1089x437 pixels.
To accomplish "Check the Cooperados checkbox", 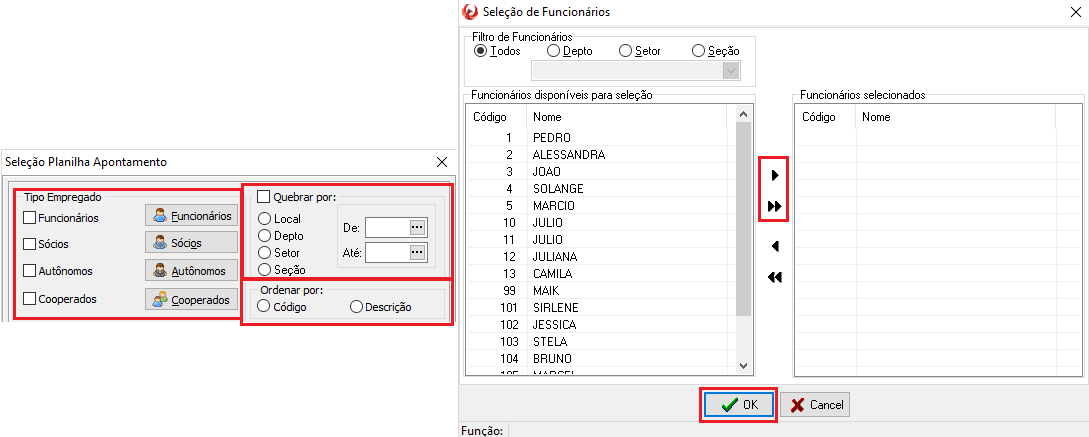I will pyautogui.click(x=29, y=299).
